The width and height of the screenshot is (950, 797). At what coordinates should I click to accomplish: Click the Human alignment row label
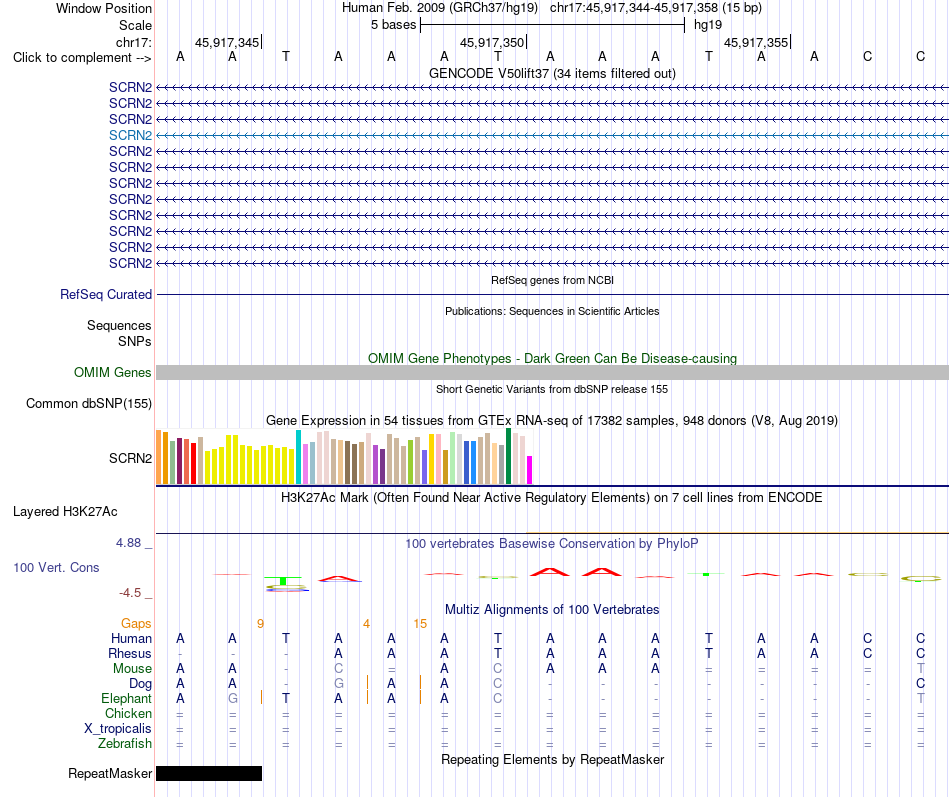point(131,638)
